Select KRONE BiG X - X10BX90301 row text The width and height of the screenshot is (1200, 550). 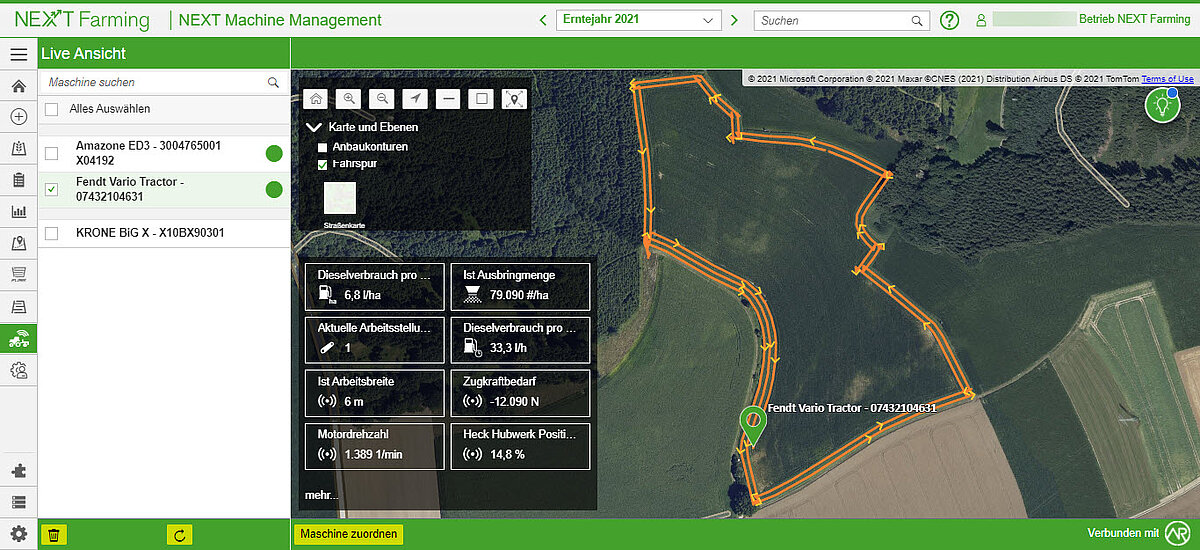[150, 233]
